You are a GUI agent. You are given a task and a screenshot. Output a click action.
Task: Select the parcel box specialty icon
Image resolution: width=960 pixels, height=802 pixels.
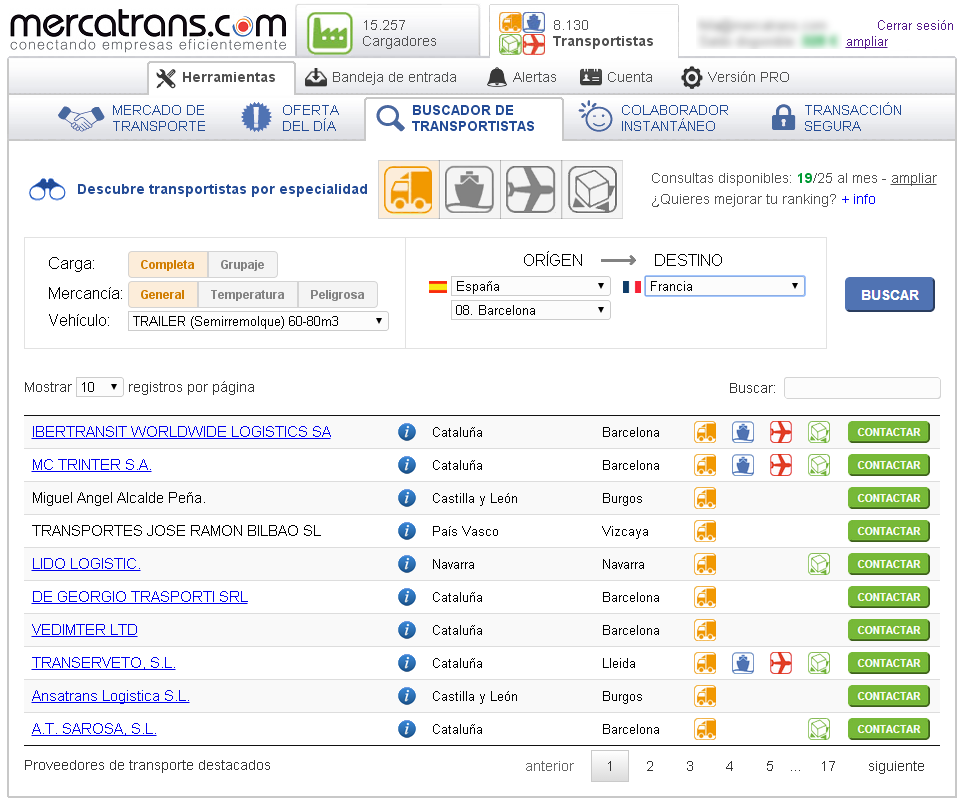pos(592,189)
